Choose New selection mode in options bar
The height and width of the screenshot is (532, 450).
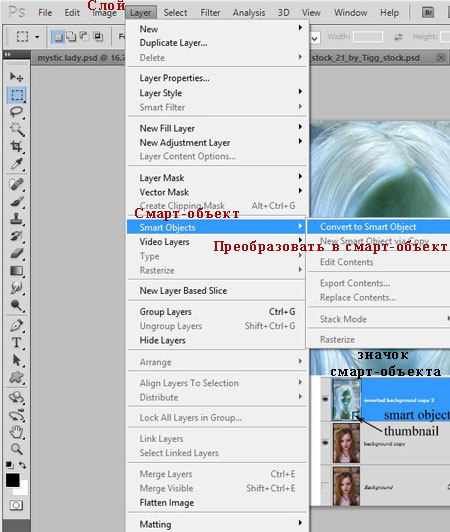pyautogui.click(x=58, y=37)
